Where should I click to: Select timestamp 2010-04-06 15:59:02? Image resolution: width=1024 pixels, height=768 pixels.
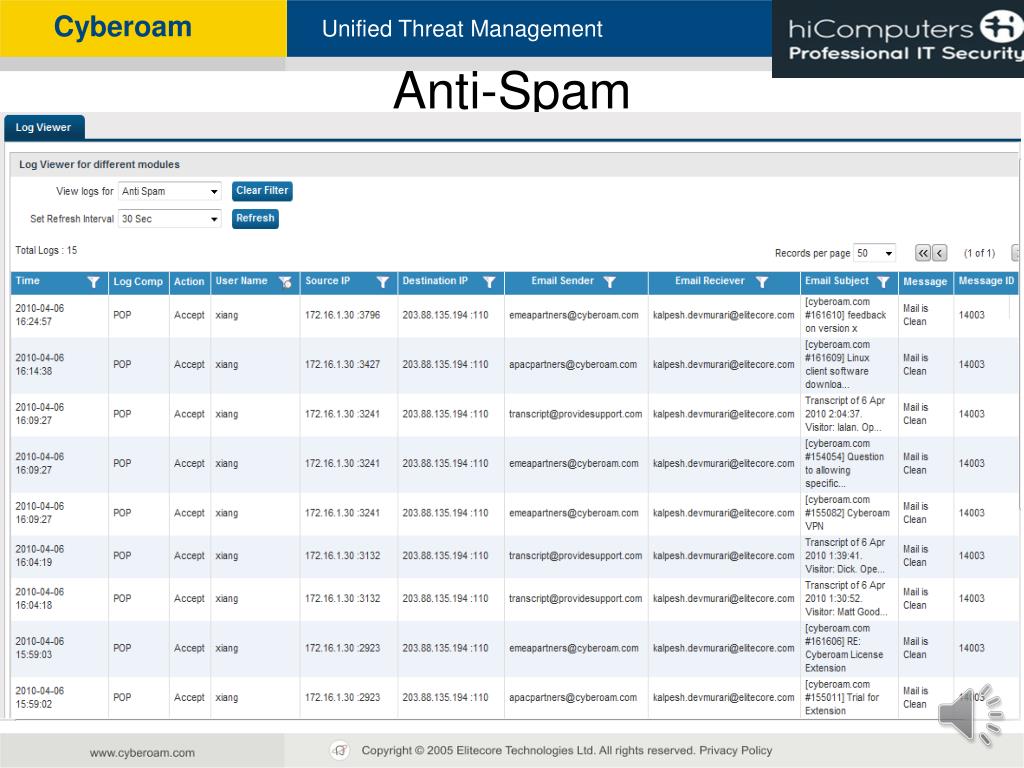[x=40, y=697]
